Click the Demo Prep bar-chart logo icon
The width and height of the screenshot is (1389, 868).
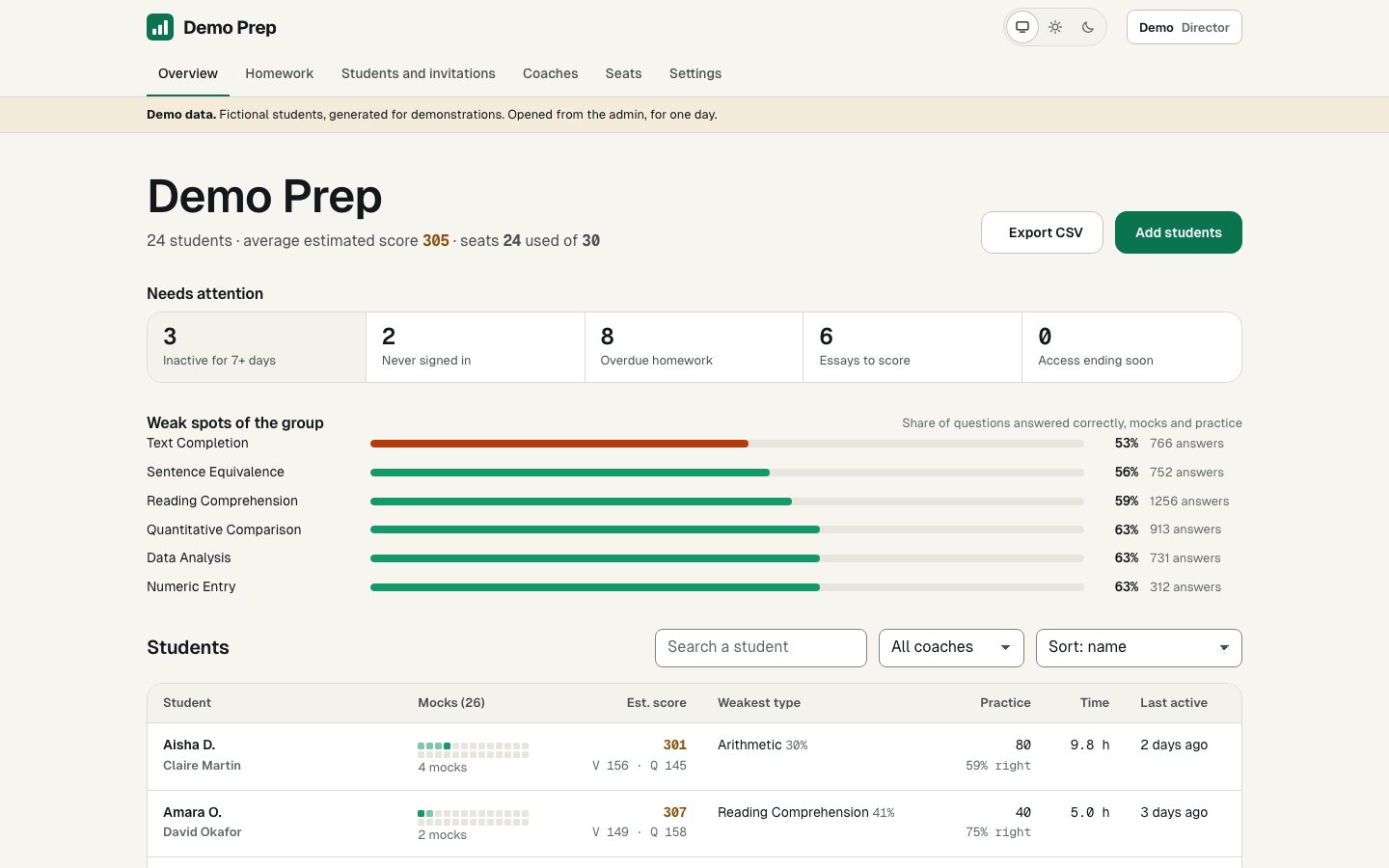pos(160,27)
